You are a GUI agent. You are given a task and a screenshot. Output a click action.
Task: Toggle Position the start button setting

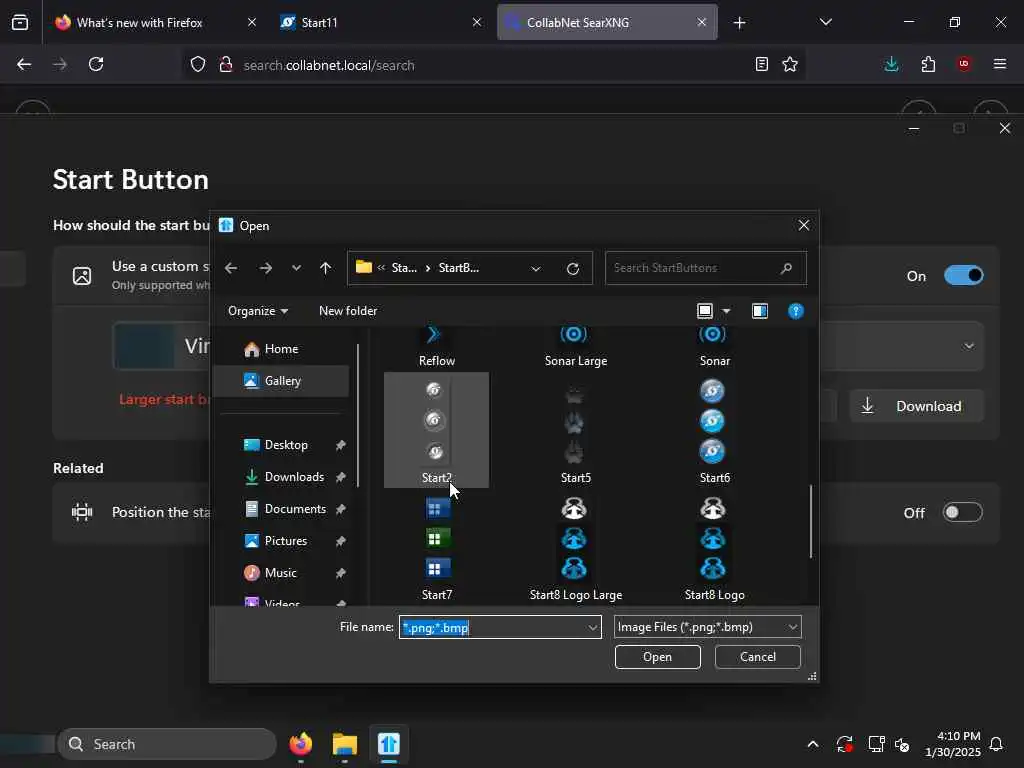[963, 512]
